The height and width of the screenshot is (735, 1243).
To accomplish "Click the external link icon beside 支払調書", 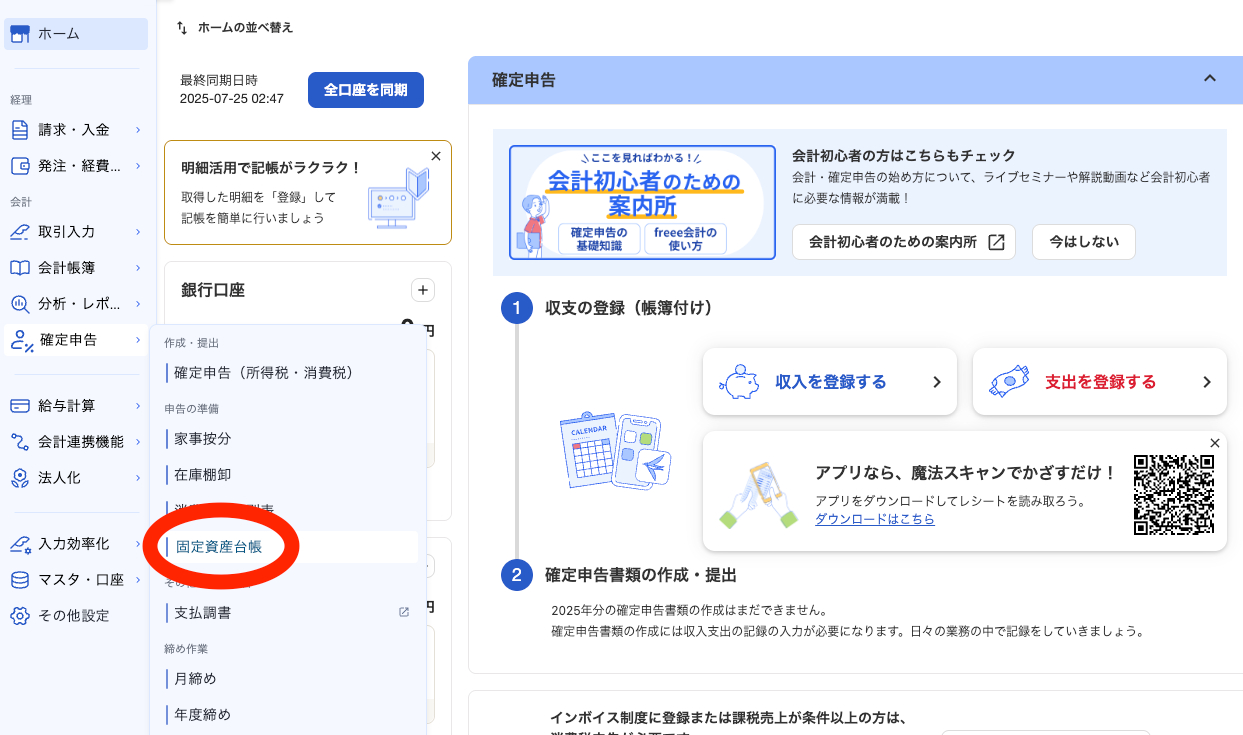I will click(403, 613).
